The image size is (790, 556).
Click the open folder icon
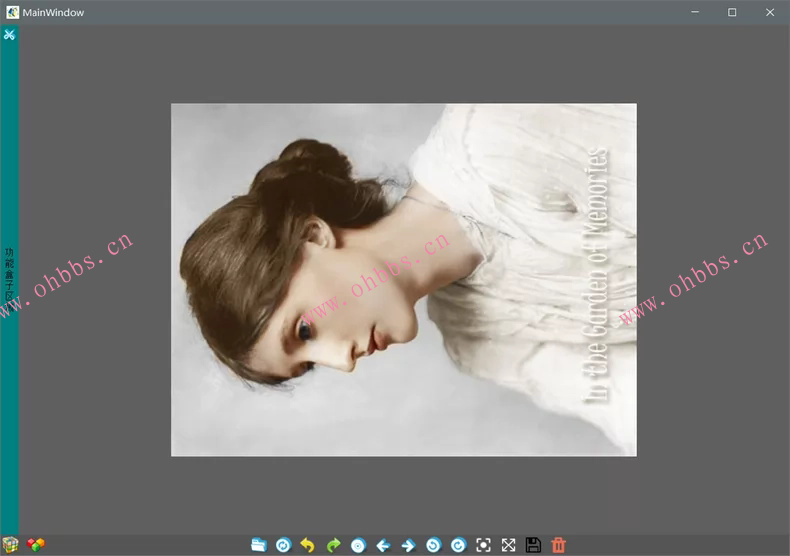(x=259, y=545)
